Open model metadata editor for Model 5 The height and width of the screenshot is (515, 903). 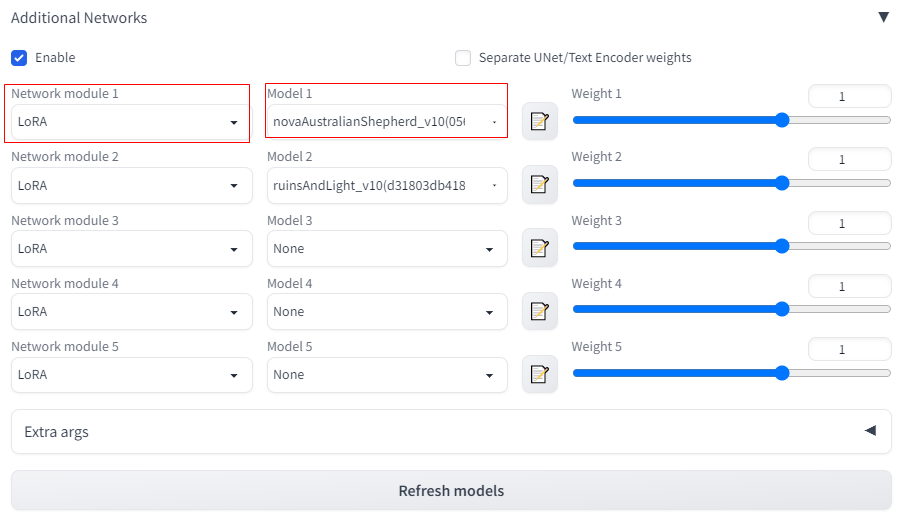point(540,374)
